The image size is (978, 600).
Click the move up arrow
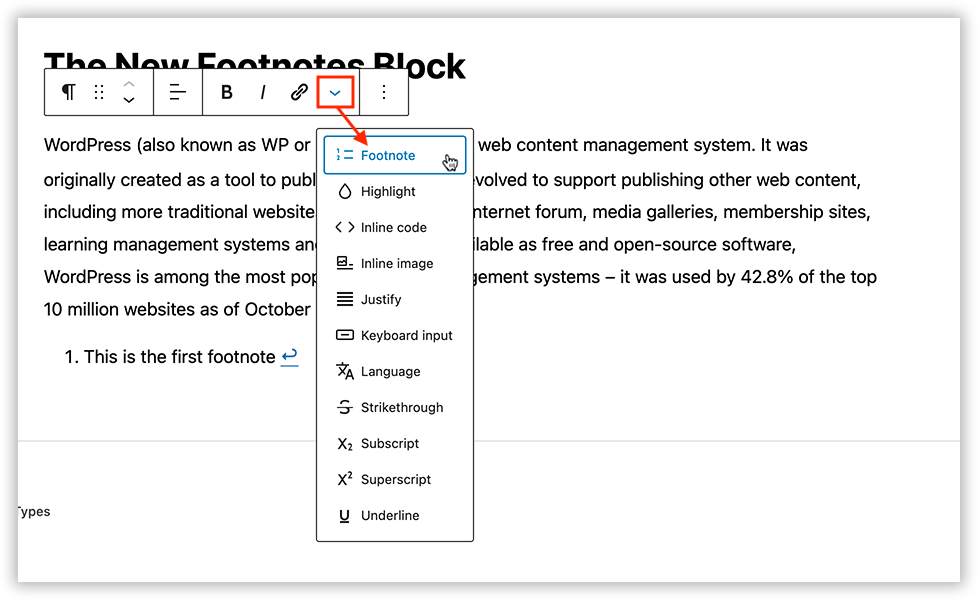pos(129,84)
